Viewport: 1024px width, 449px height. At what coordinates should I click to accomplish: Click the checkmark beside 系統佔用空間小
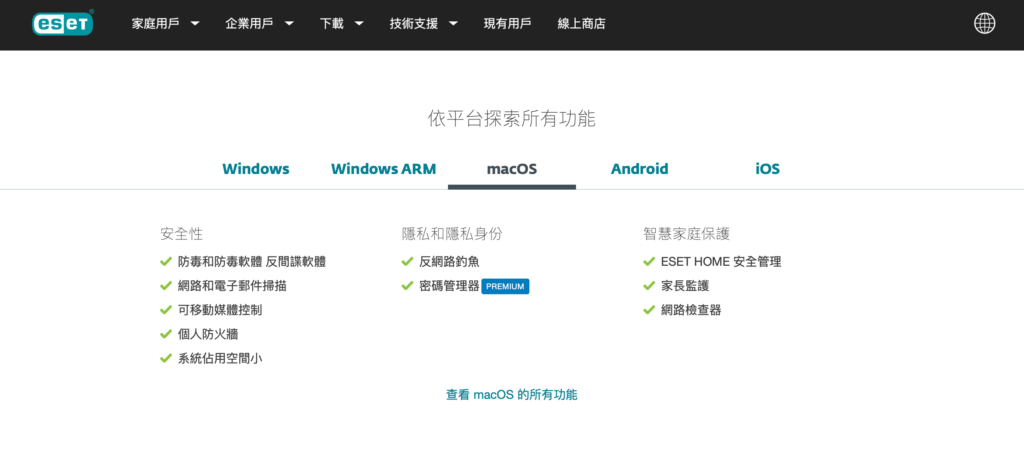tap(166, 358)
